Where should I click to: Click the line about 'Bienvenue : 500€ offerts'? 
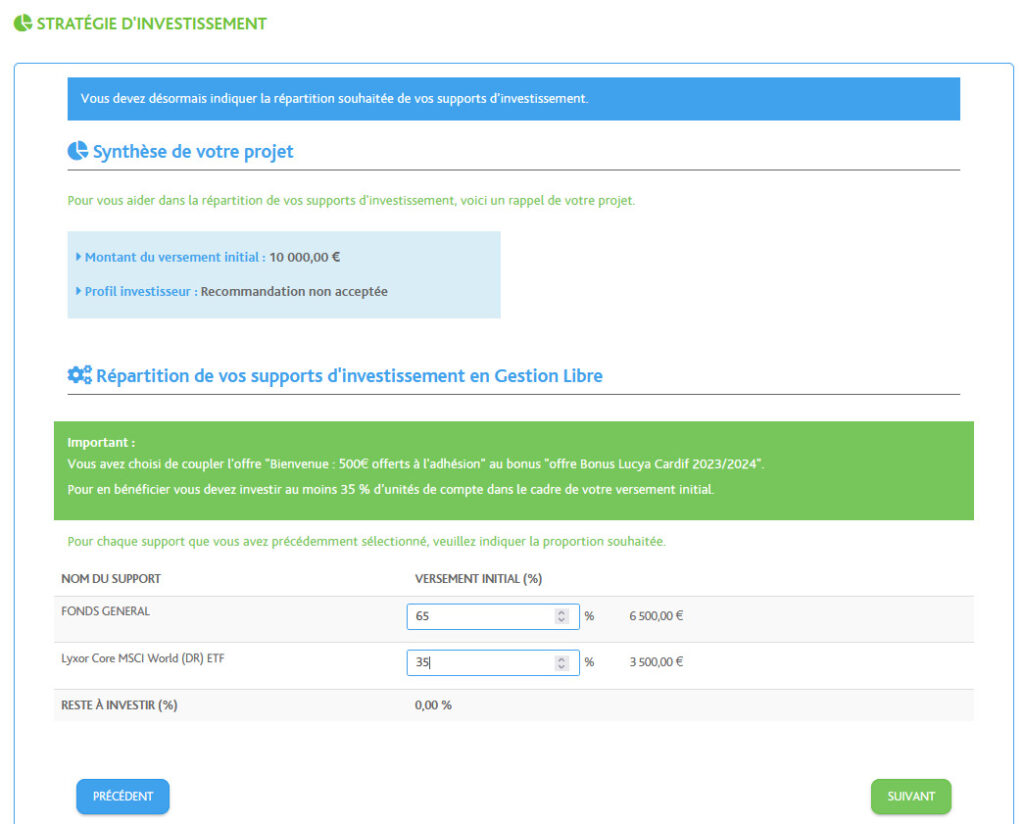click(x=415, y=464)
